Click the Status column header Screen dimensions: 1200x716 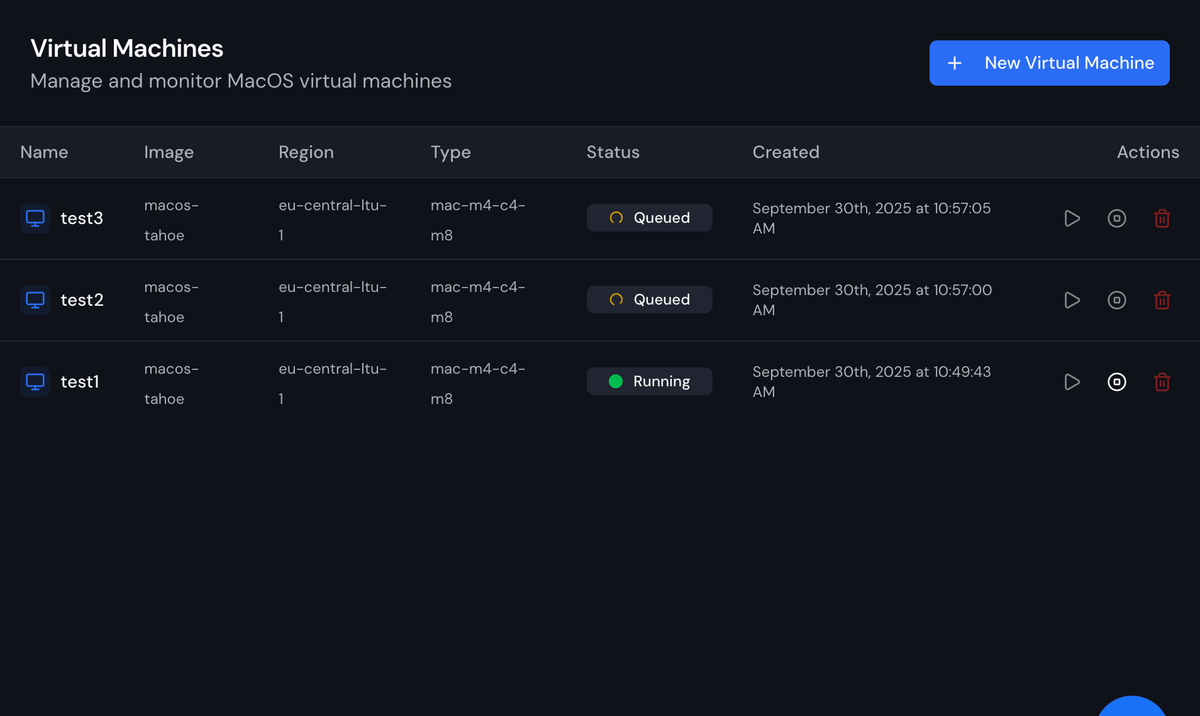pos(613,152)
